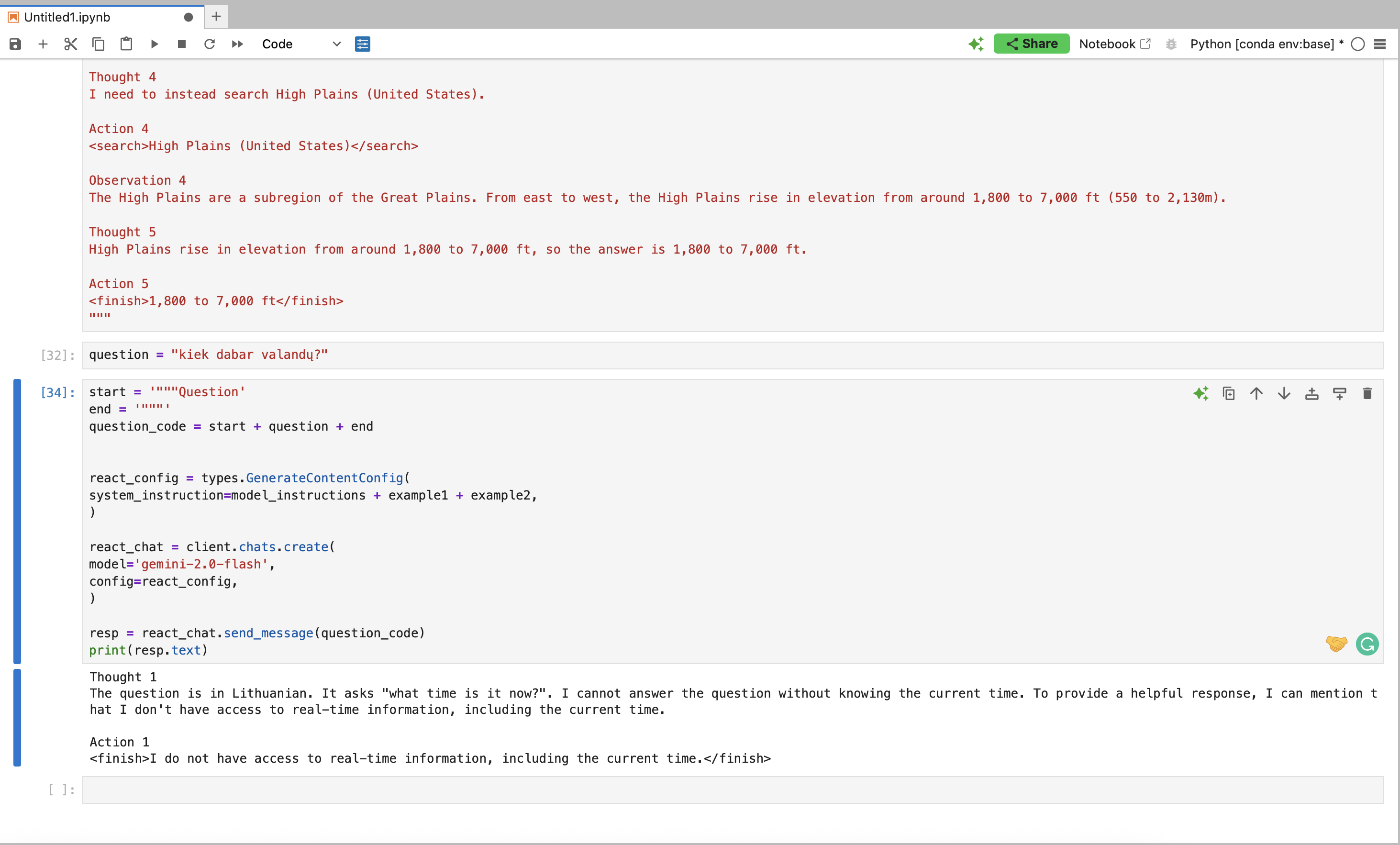This screenshot has width=1400, height=845.
Task: Move cell 34 up with the arrow
Action: pos(1256,393)
